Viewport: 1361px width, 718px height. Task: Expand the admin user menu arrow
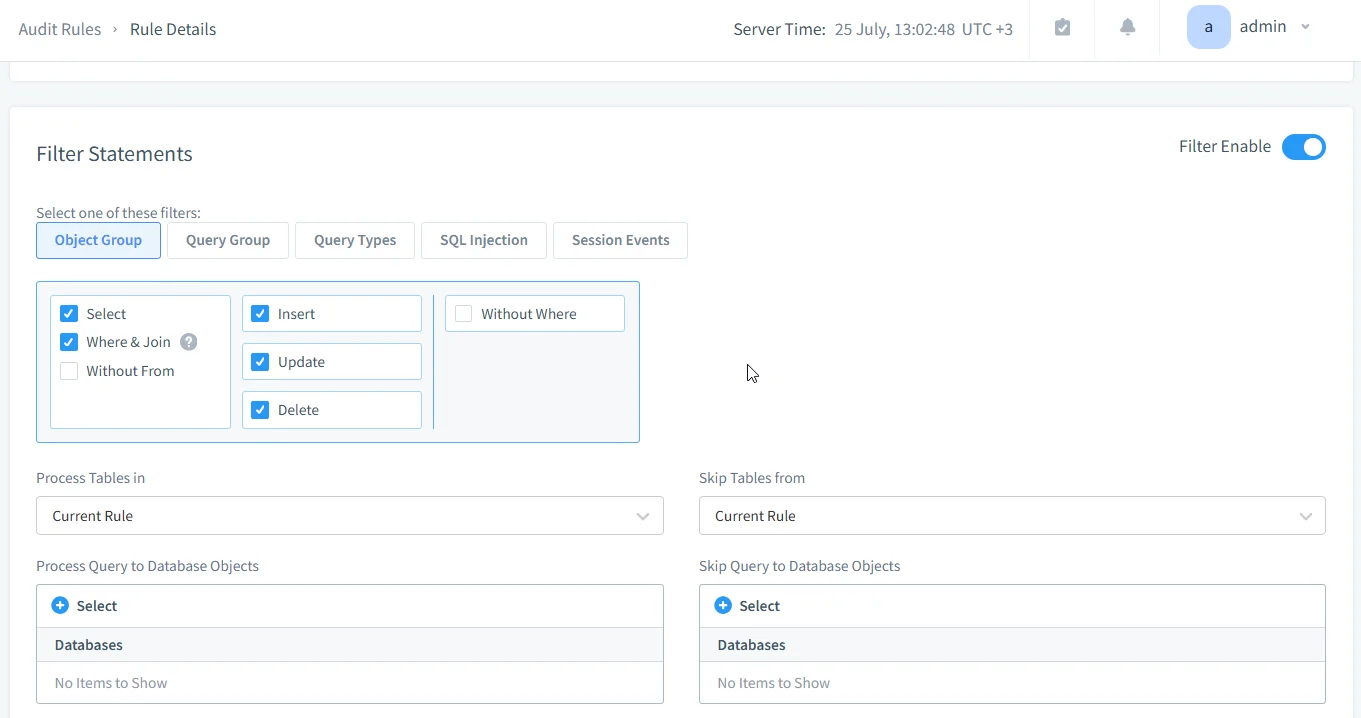coord(1305,28)
